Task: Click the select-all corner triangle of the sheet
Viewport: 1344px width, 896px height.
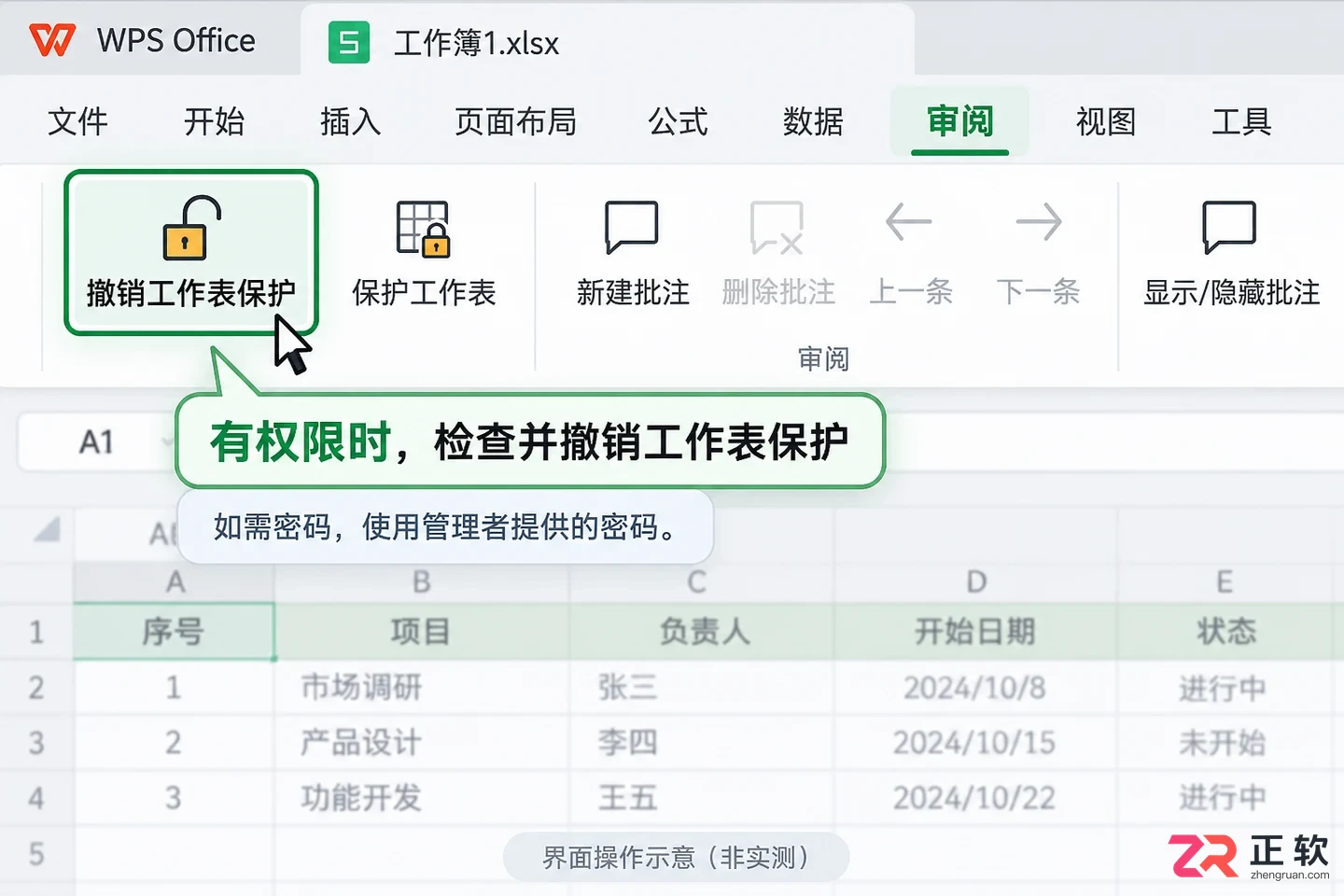Action: tap(47, 530)
